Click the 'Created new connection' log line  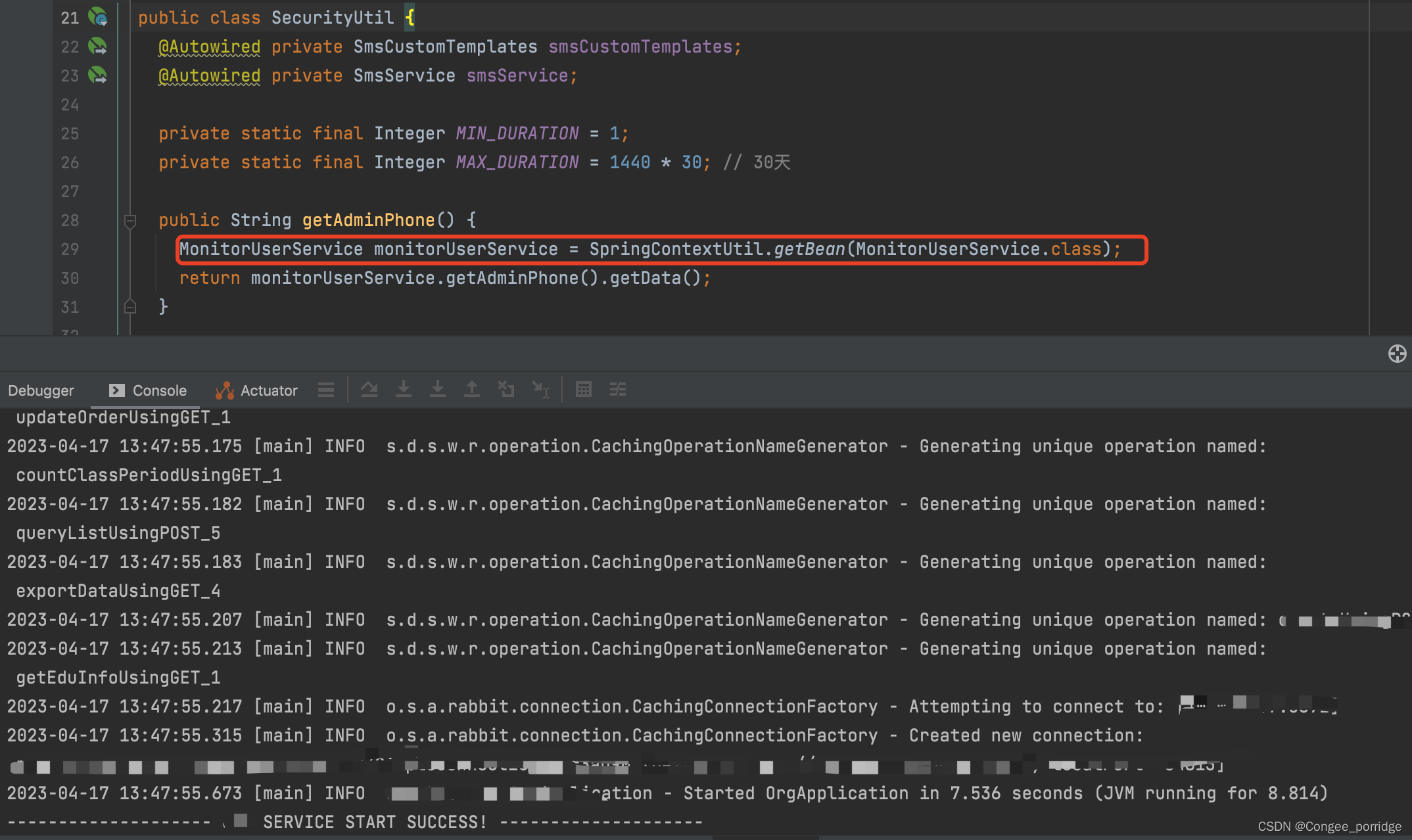click(x=575, y=735)
